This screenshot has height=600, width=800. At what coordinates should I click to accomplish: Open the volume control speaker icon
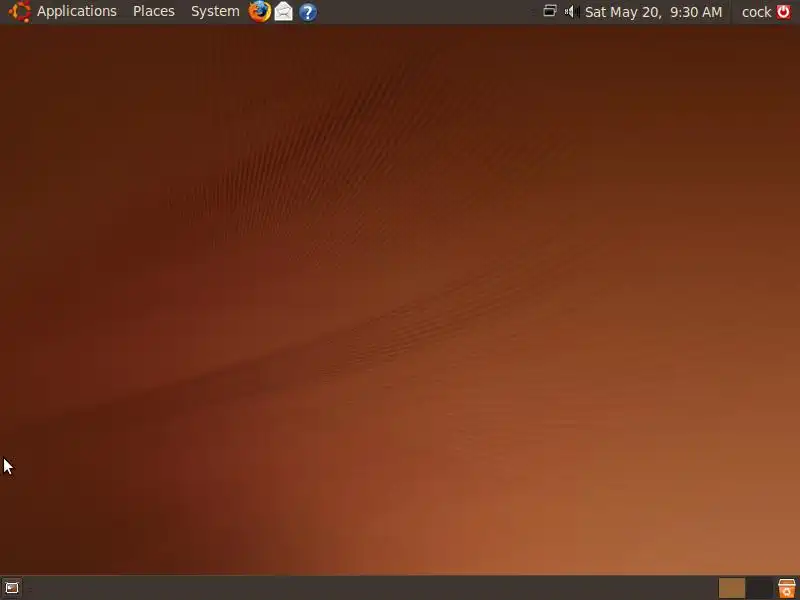coord(571,11)
